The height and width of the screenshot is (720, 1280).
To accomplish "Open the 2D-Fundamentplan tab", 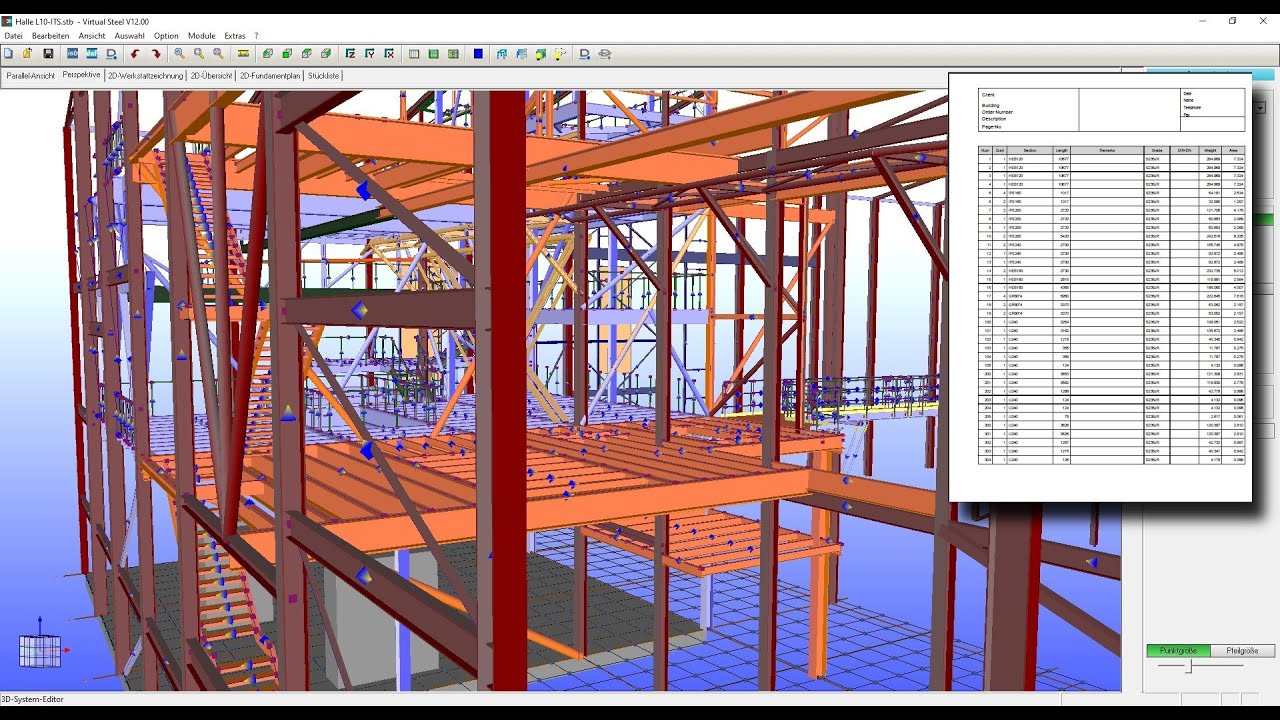I will point(270,76).
